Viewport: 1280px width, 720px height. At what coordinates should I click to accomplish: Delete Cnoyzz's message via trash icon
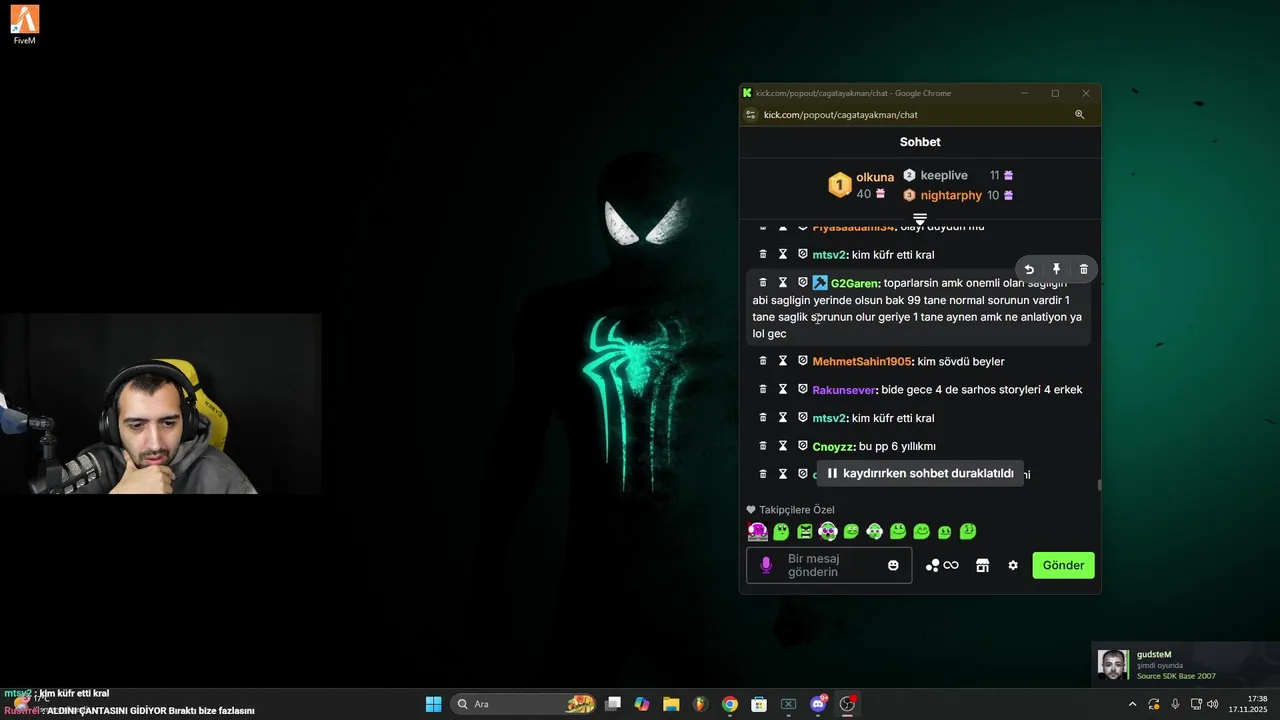coord(763,446)
